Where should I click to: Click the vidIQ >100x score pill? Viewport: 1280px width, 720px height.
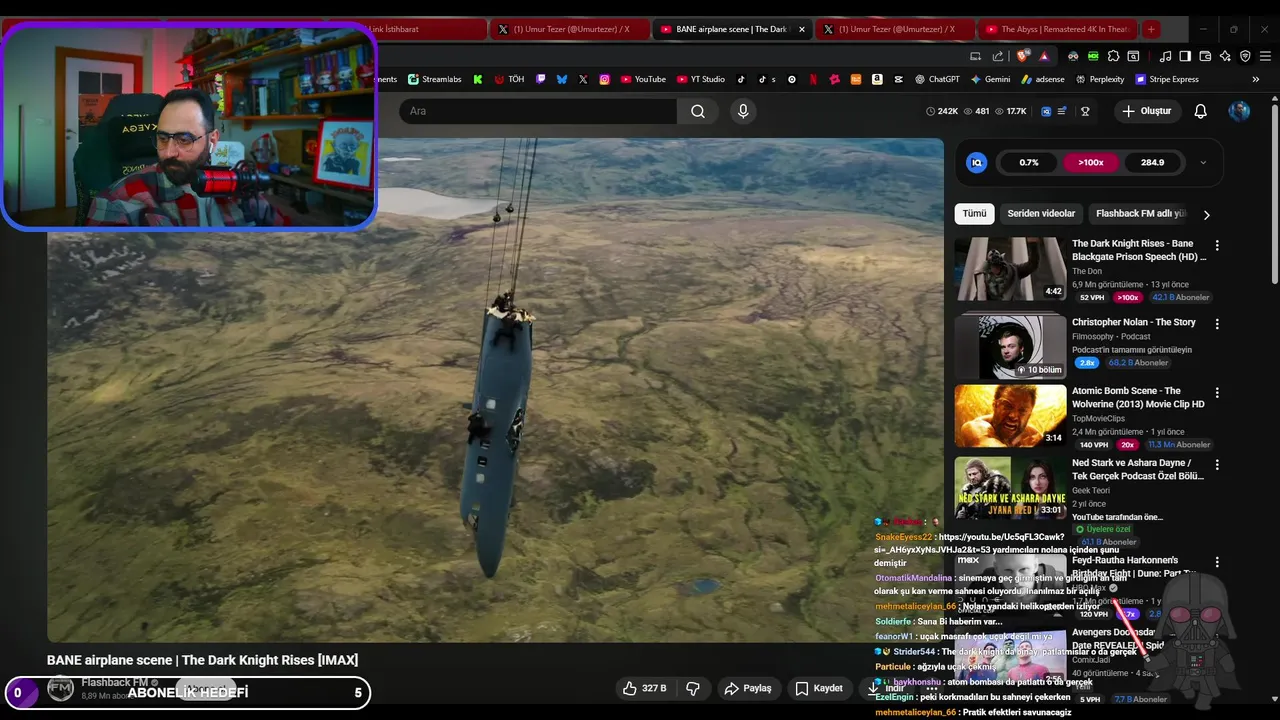(1090, 162)
